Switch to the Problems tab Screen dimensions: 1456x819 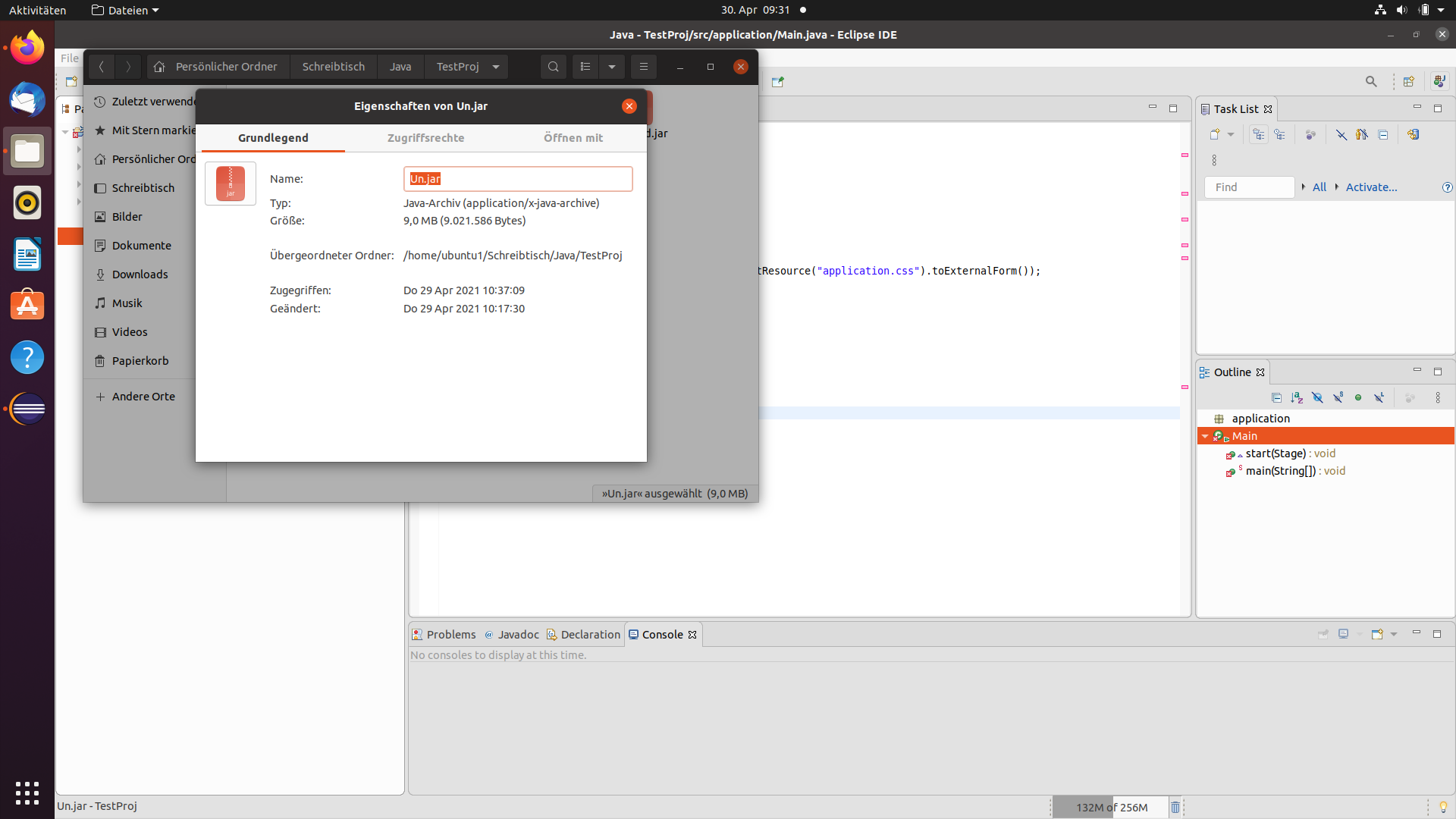tap(444, 635)
